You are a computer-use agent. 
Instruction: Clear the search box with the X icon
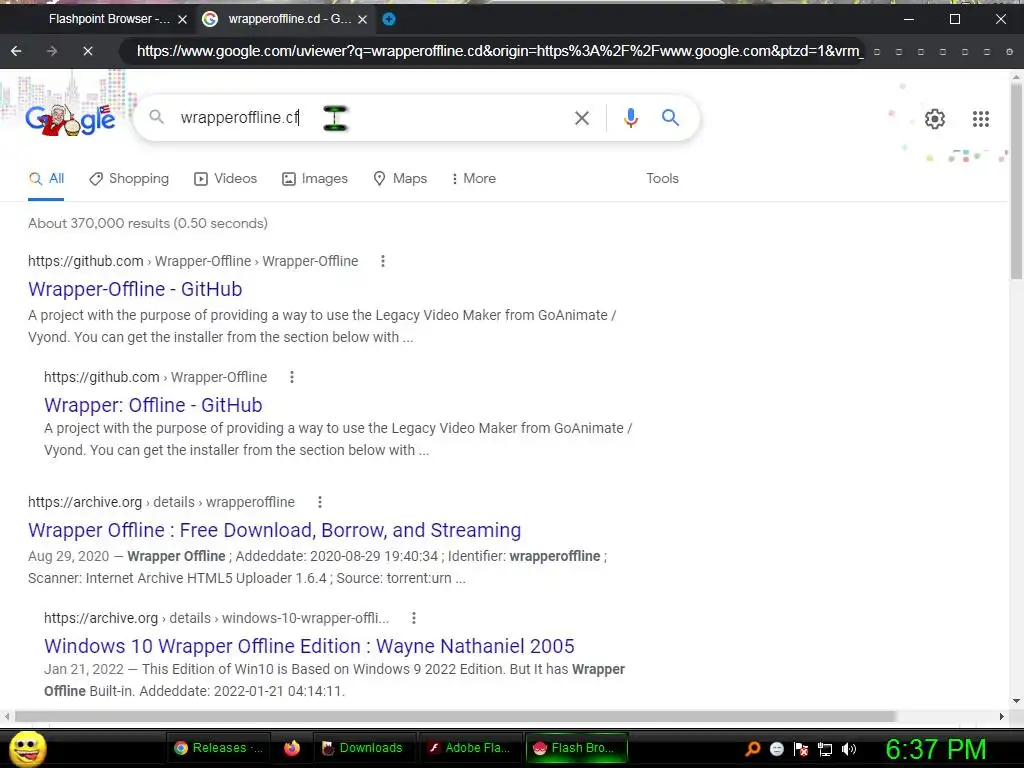tap(581, 118)
